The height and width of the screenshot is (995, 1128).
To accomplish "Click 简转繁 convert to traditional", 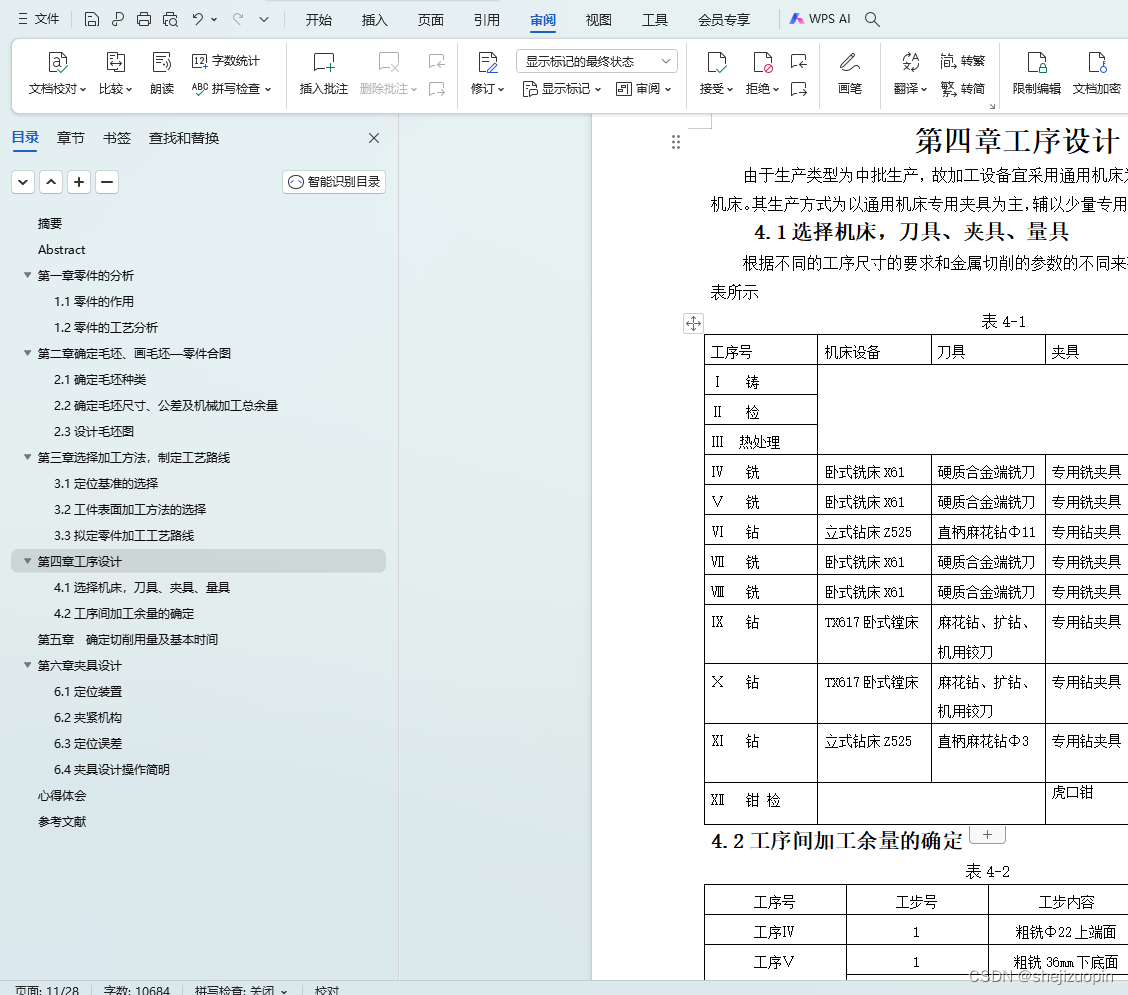I will tap(963, 61).
